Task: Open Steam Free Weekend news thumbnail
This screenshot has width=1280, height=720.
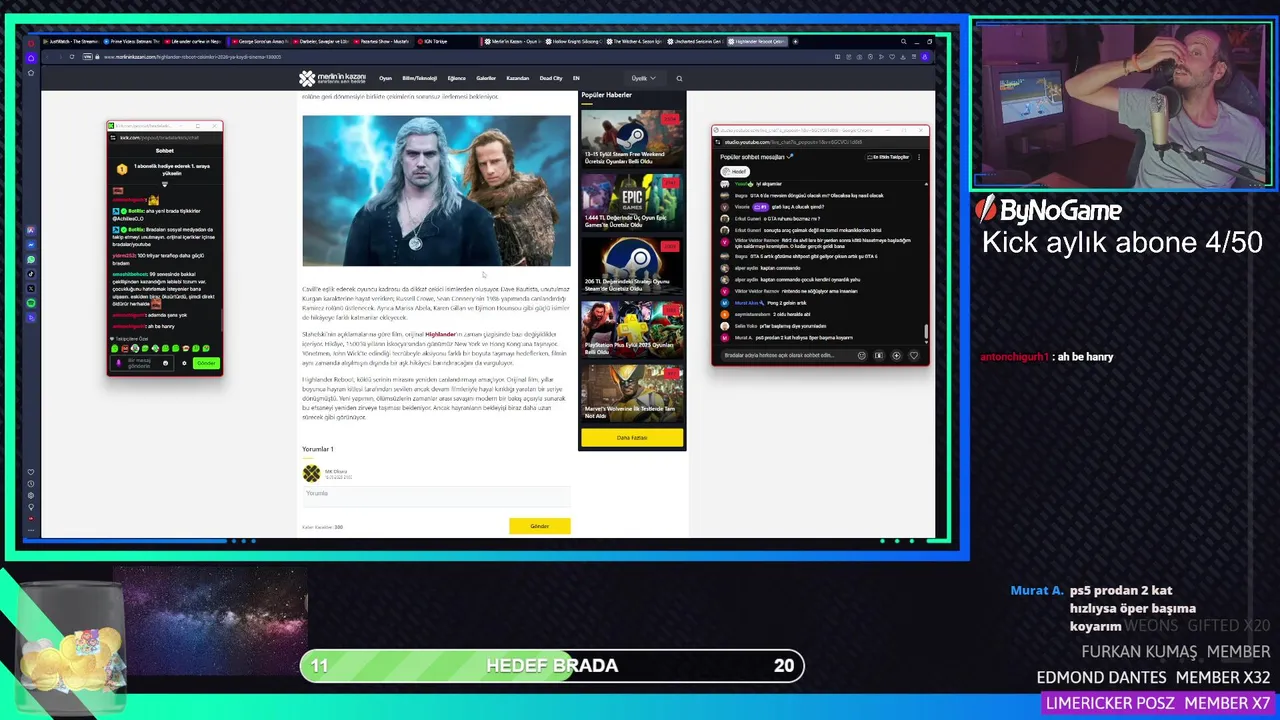Action: 632,138
